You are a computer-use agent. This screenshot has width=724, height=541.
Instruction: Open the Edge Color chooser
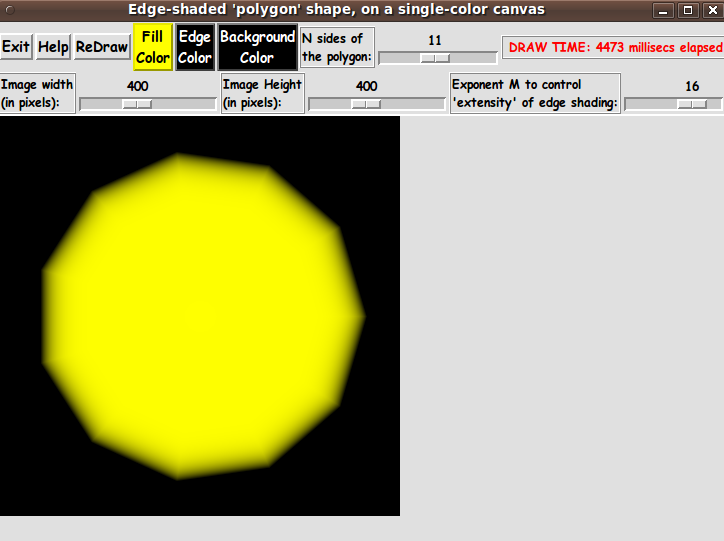194,47
